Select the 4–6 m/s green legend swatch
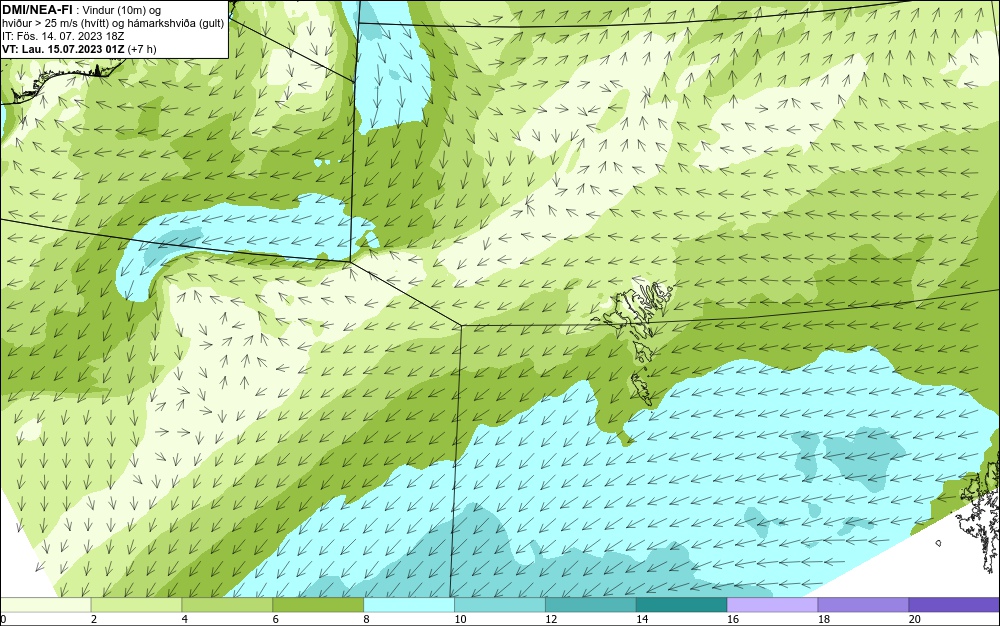Image resolution: width=1000 pixels, height=626 pixels. point(227,605)
